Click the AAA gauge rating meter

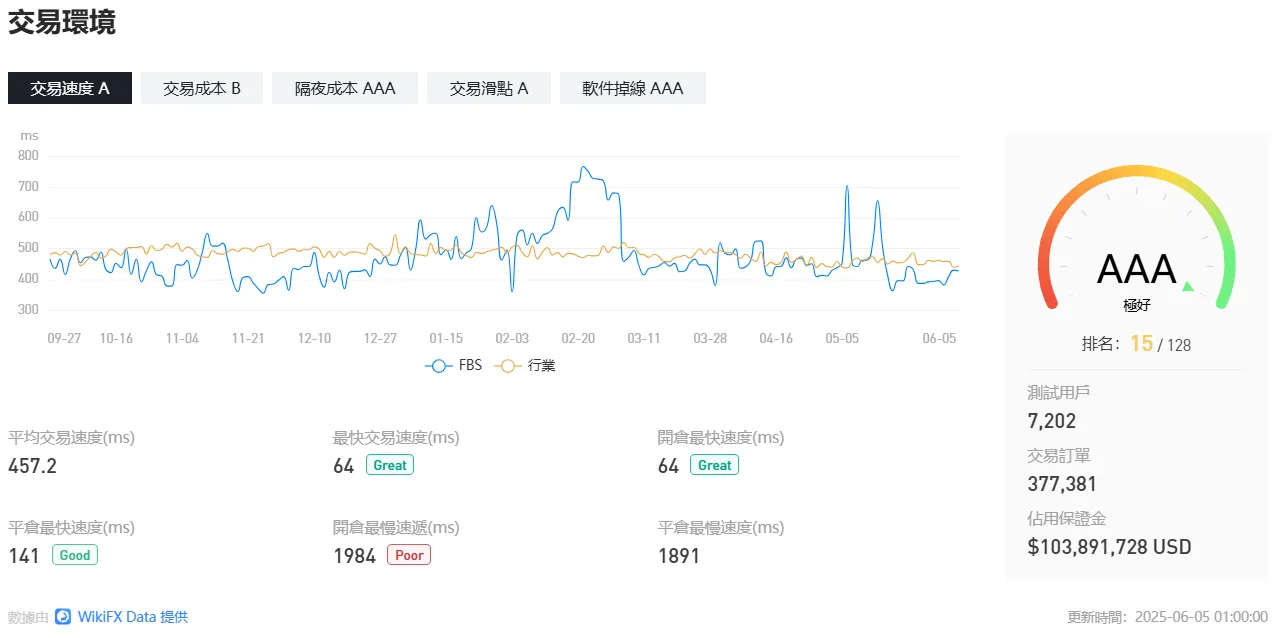point(1137,240)
